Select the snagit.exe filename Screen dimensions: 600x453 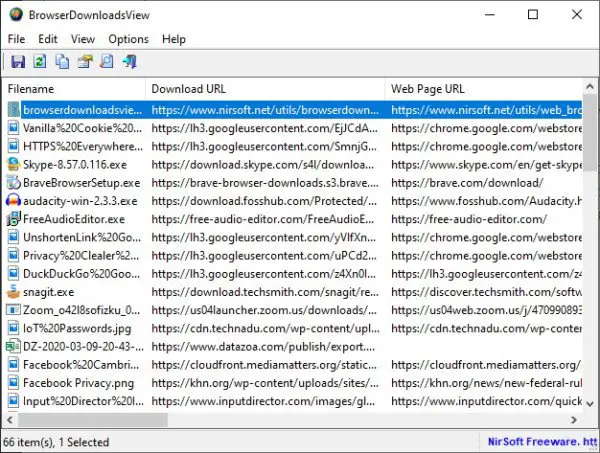(x=49, y=292)
